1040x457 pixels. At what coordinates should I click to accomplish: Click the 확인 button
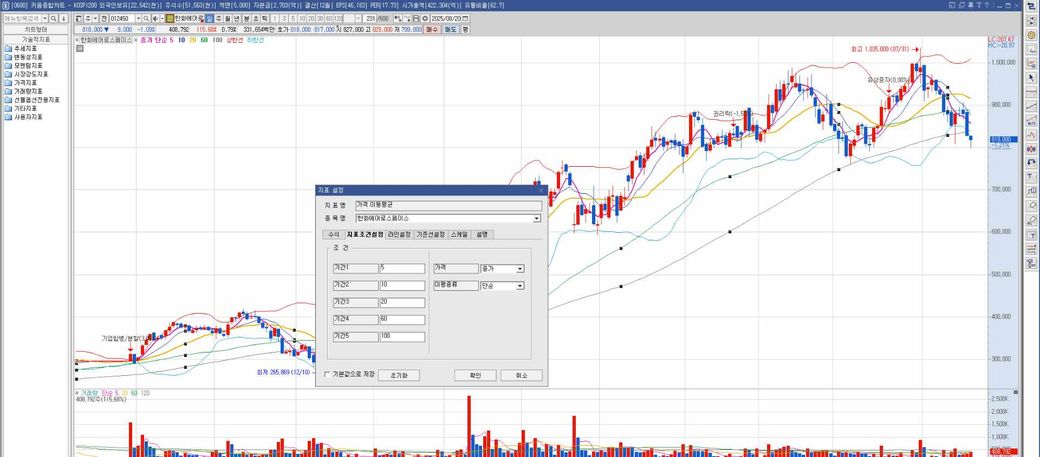(475, 375)
